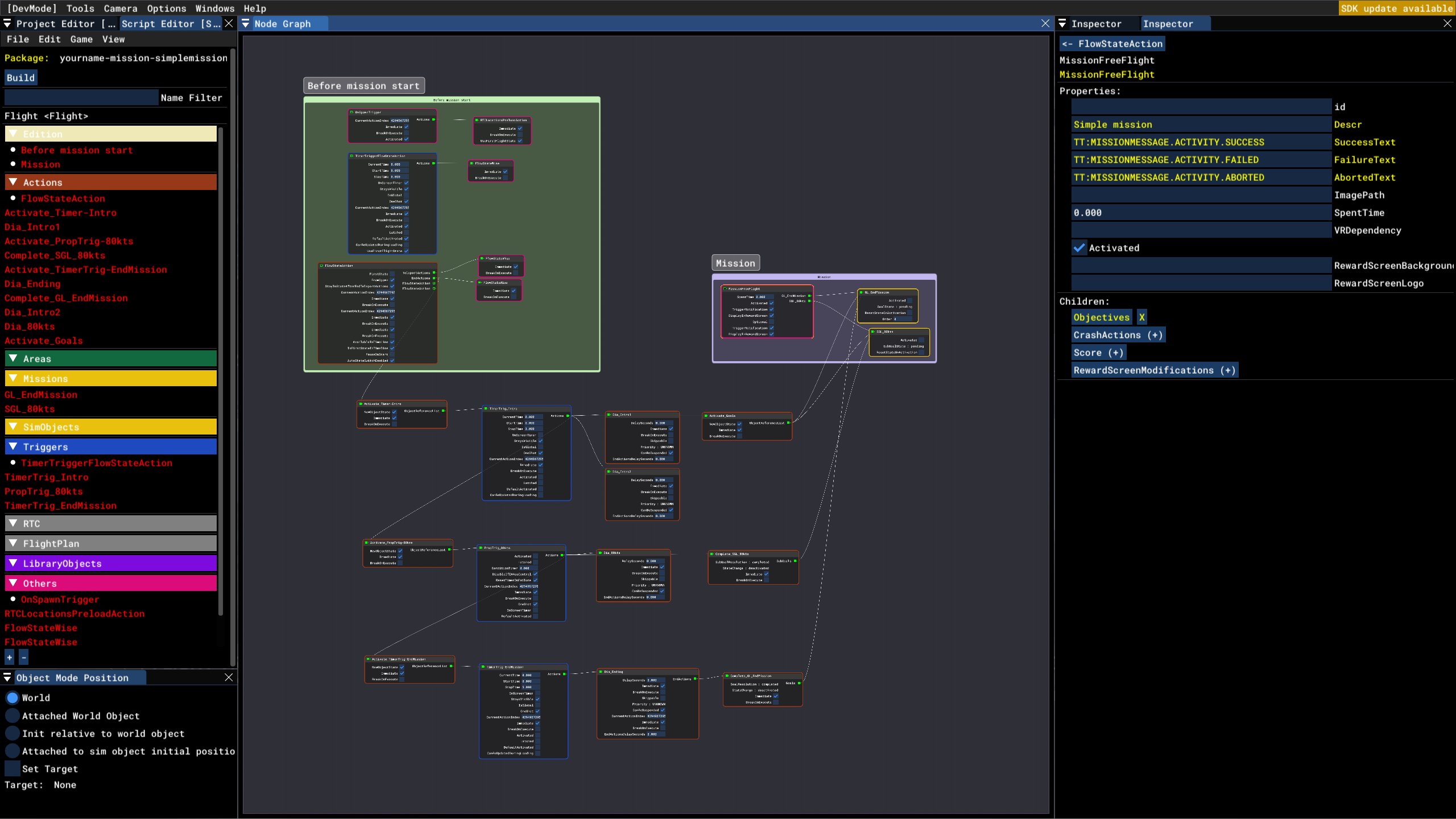Close the Object Mode Position panel

click(229, 677)
